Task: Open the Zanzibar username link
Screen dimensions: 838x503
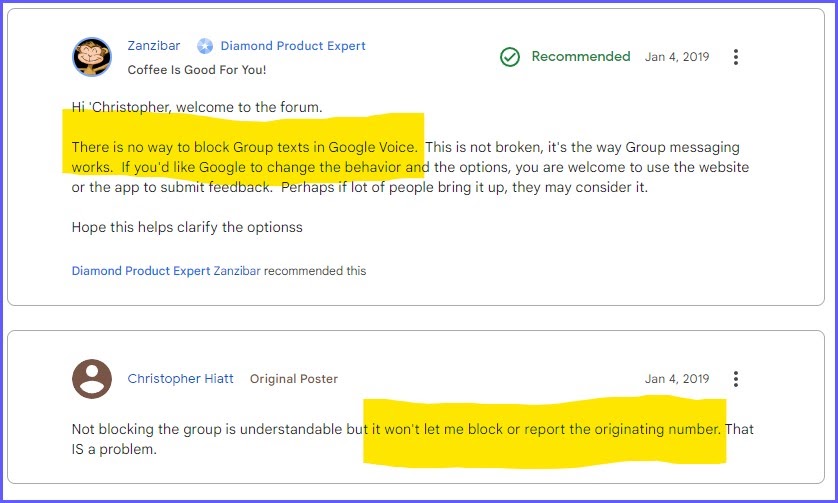Action: 154,46
